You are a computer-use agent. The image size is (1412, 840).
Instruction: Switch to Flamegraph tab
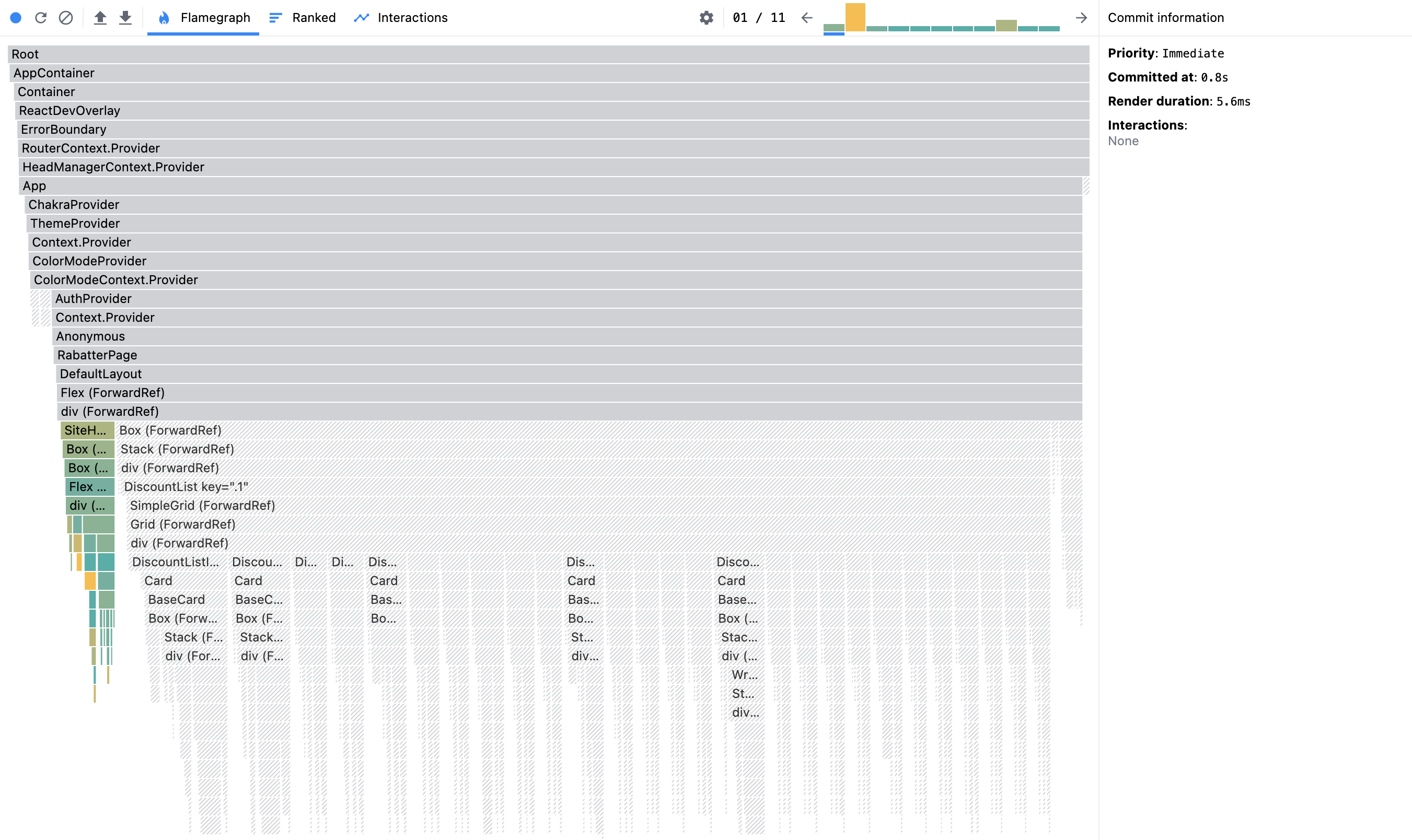click(203, 18)
